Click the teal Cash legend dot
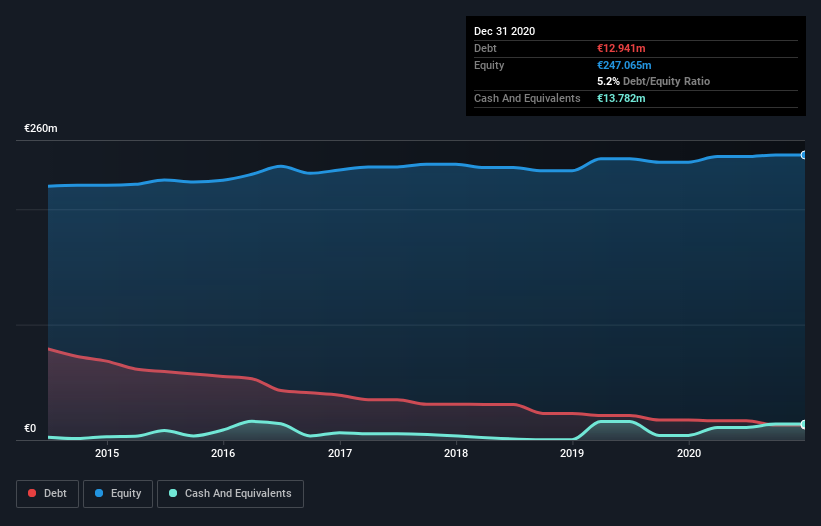This screenshot has height=526, width=821. [173, 493]
